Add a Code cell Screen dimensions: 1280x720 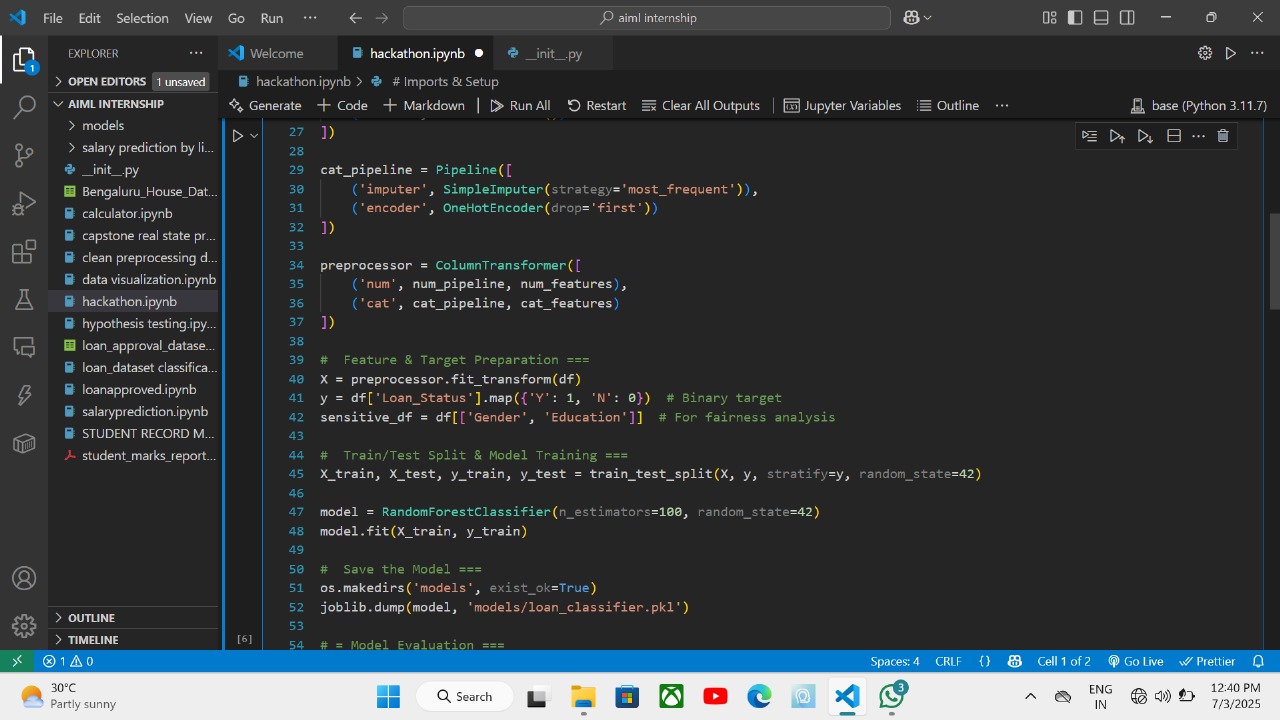[x=342, y=105]
